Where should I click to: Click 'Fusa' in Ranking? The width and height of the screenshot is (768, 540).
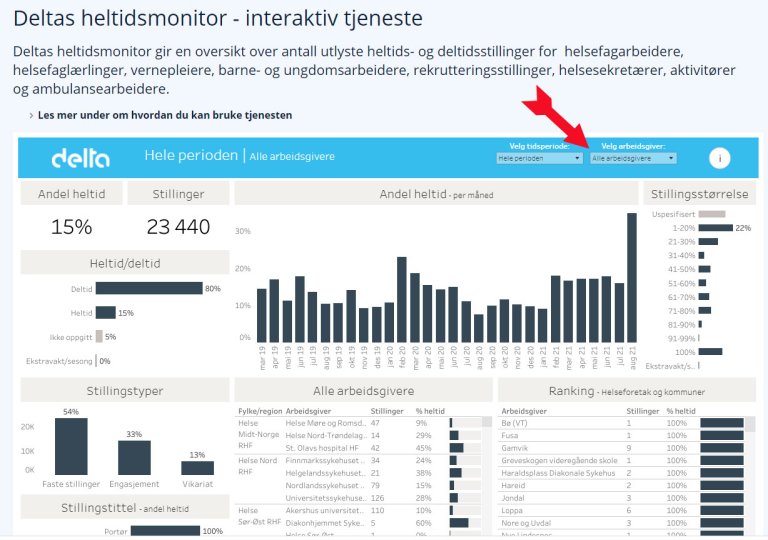point(509,435)
